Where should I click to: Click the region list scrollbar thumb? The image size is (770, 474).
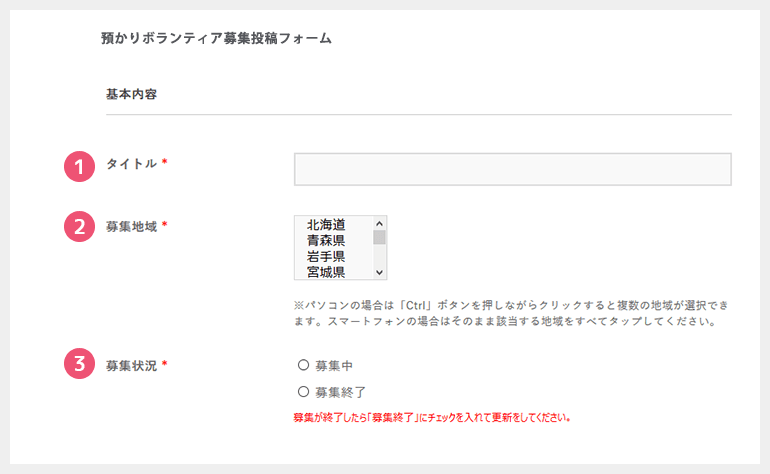(379, 238)
